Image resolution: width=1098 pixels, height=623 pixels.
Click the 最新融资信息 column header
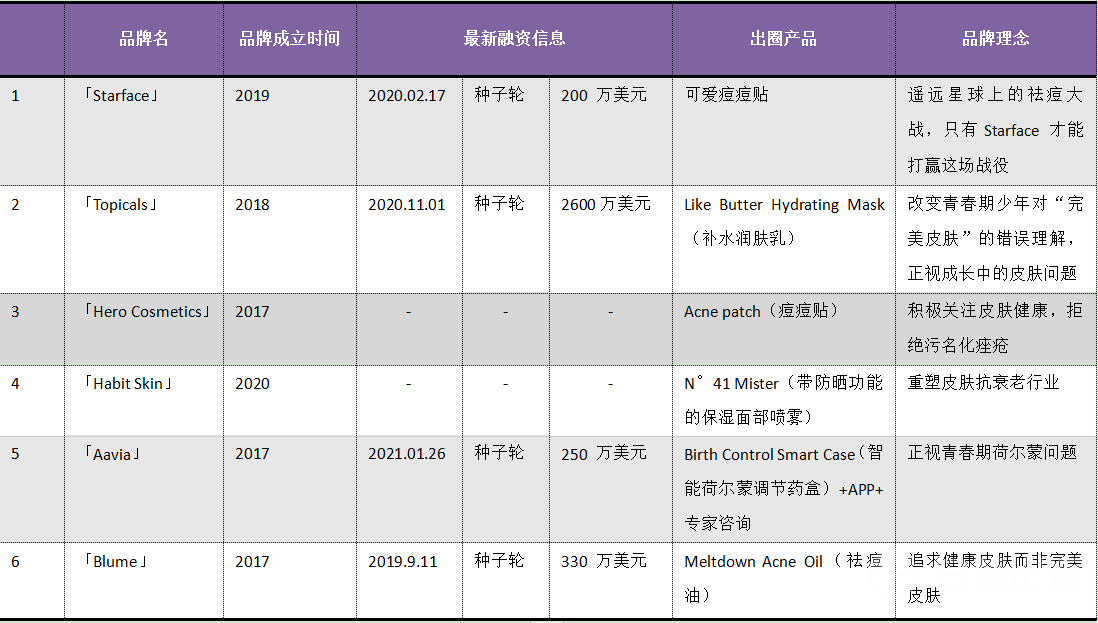[x=514, y=38]
